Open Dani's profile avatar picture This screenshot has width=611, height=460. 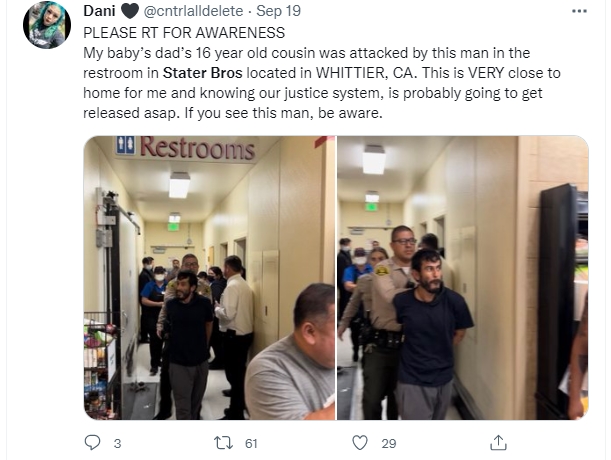pyautogui.click(x=47, y=25)
